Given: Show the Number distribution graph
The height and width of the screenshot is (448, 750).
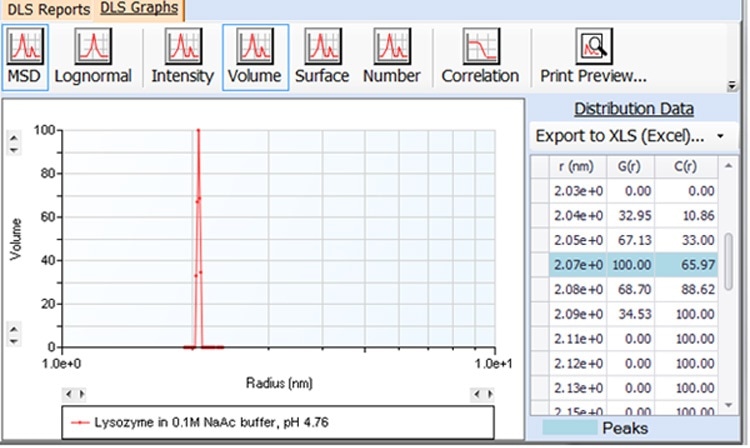Looking at the screenshot, I should [391, 56].
